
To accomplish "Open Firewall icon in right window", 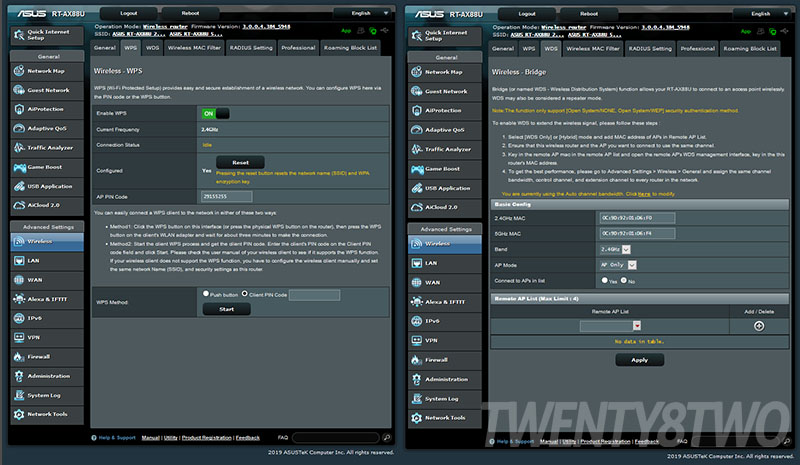I will pos(416,360).
